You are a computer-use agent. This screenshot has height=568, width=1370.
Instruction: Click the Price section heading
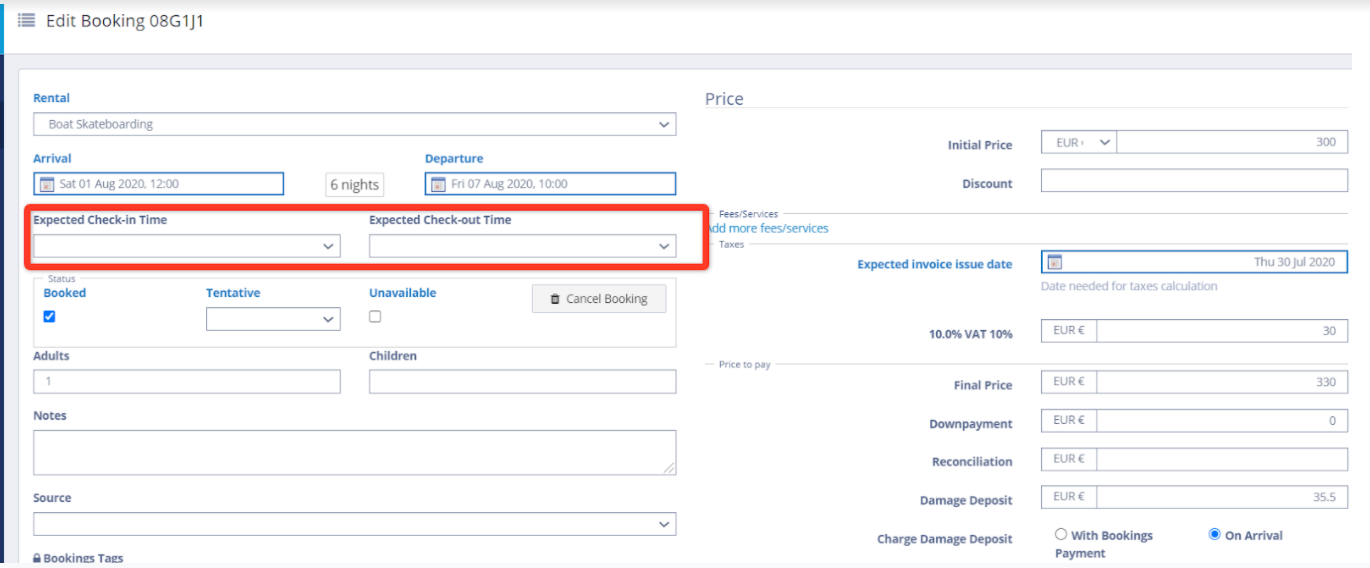click(724, 99)
